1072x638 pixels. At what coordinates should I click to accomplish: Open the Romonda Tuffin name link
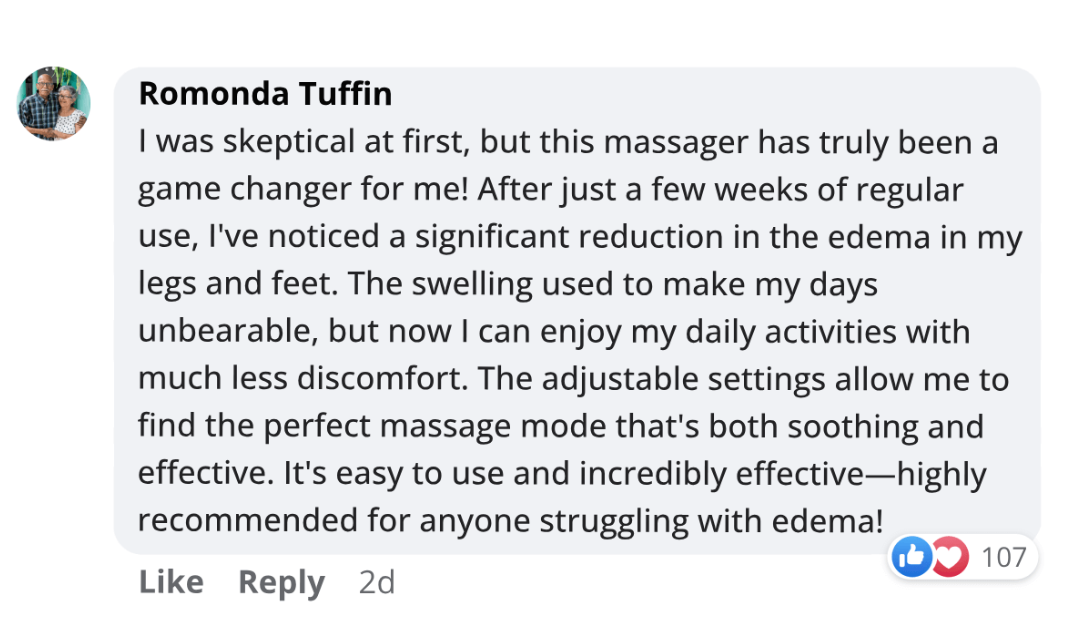click(265, 94)
